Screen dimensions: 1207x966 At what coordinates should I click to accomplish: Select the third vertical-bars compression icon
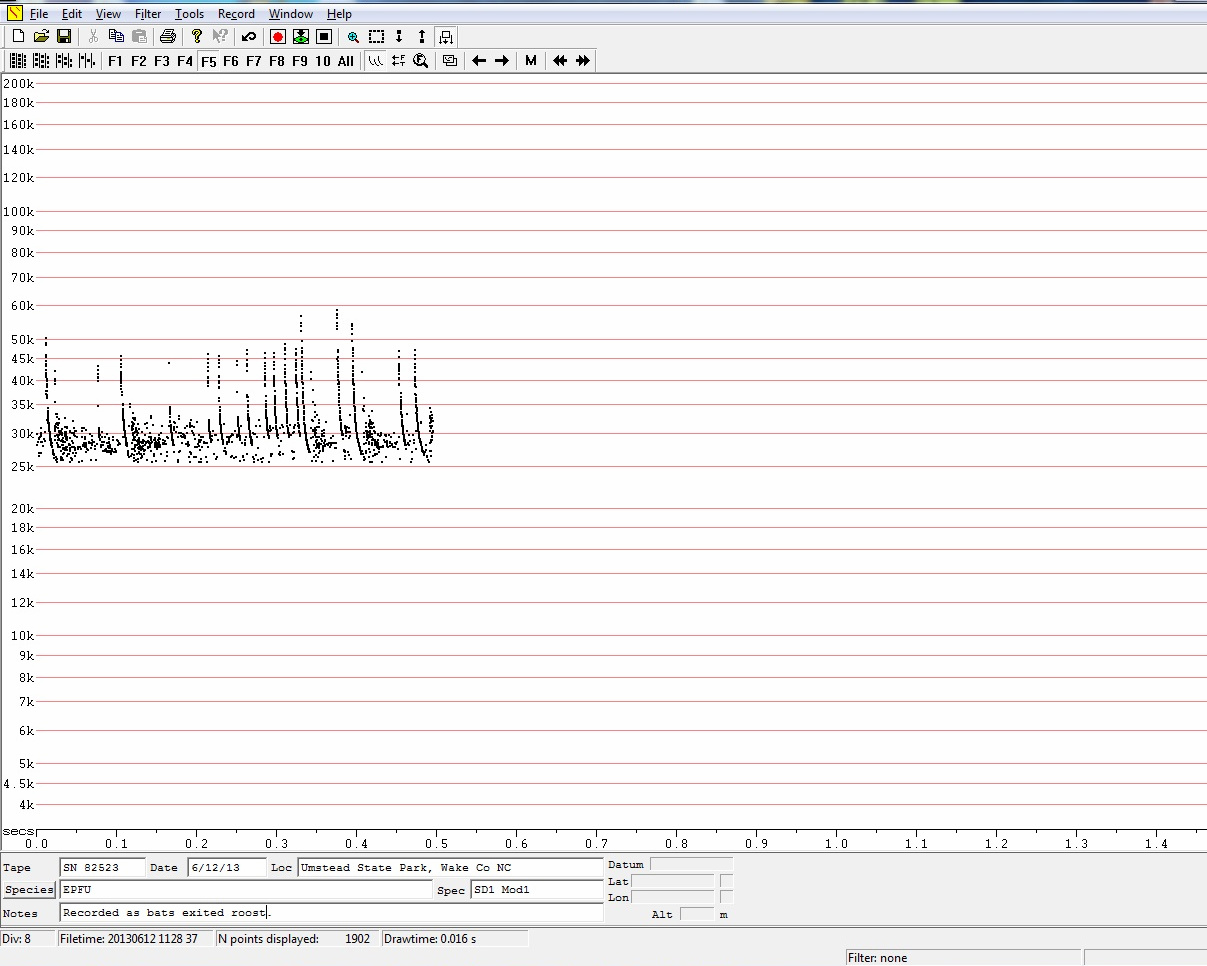[64, 61]
